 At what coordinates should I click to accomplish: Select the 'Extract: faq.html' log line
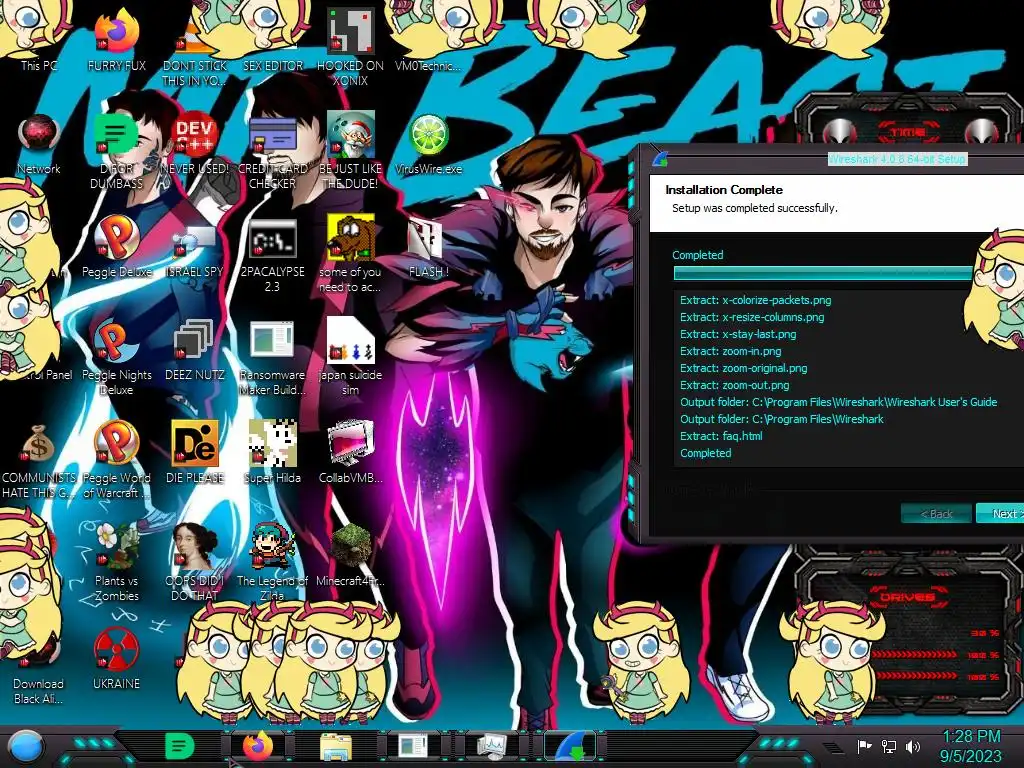(721, 436)
